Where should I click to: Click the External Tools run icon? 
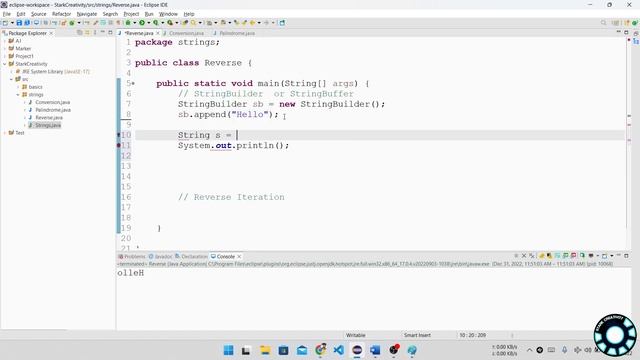[170, 23]
